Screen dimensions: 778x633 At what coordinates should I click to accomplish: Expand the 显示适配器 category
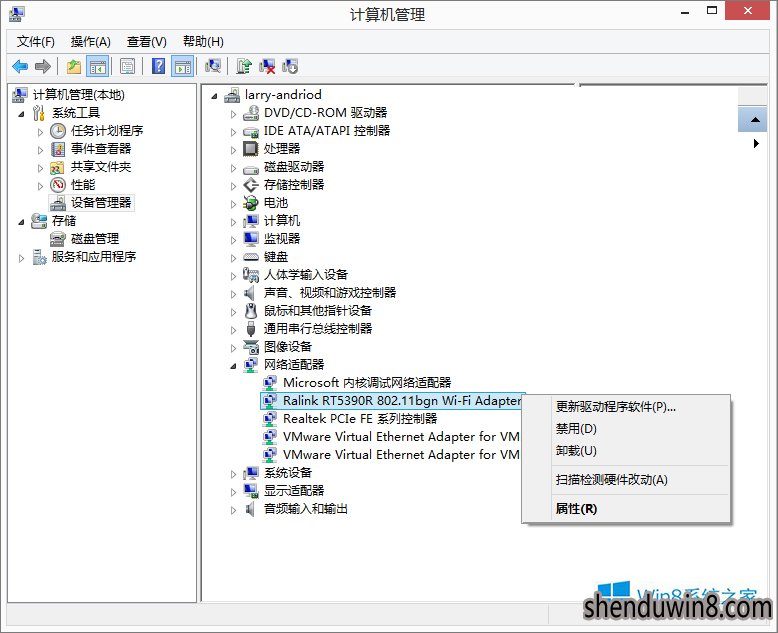click(233, 492)
